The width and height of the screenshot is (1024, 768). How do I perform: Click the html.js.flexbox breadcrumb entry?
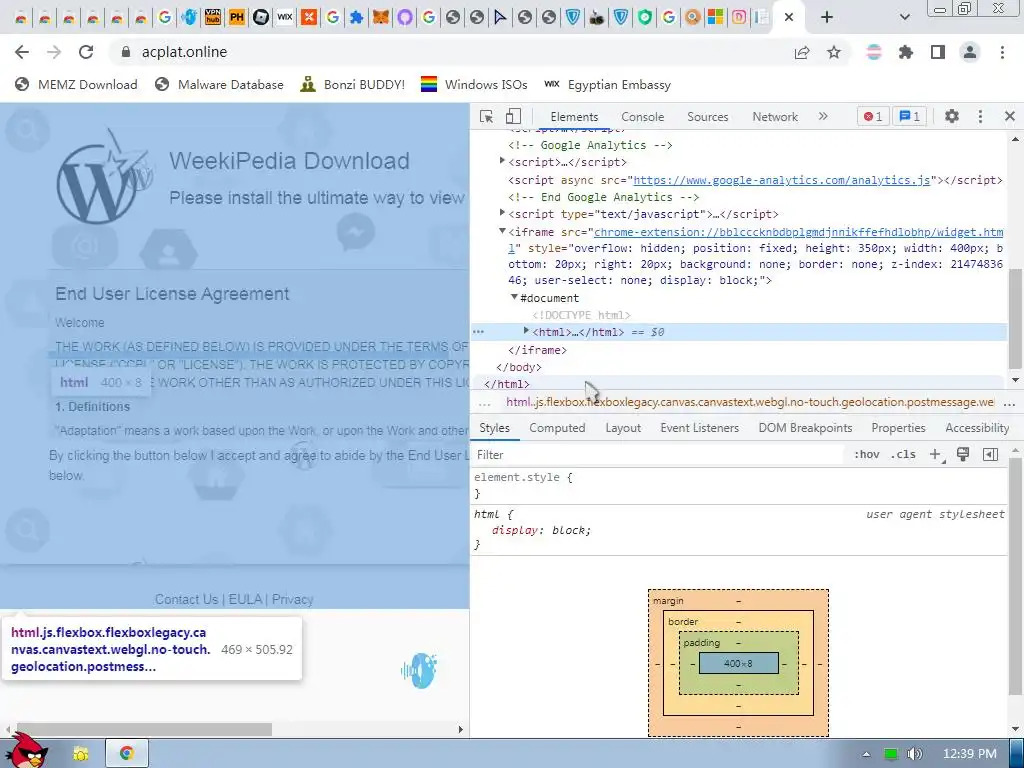point(750,402)
